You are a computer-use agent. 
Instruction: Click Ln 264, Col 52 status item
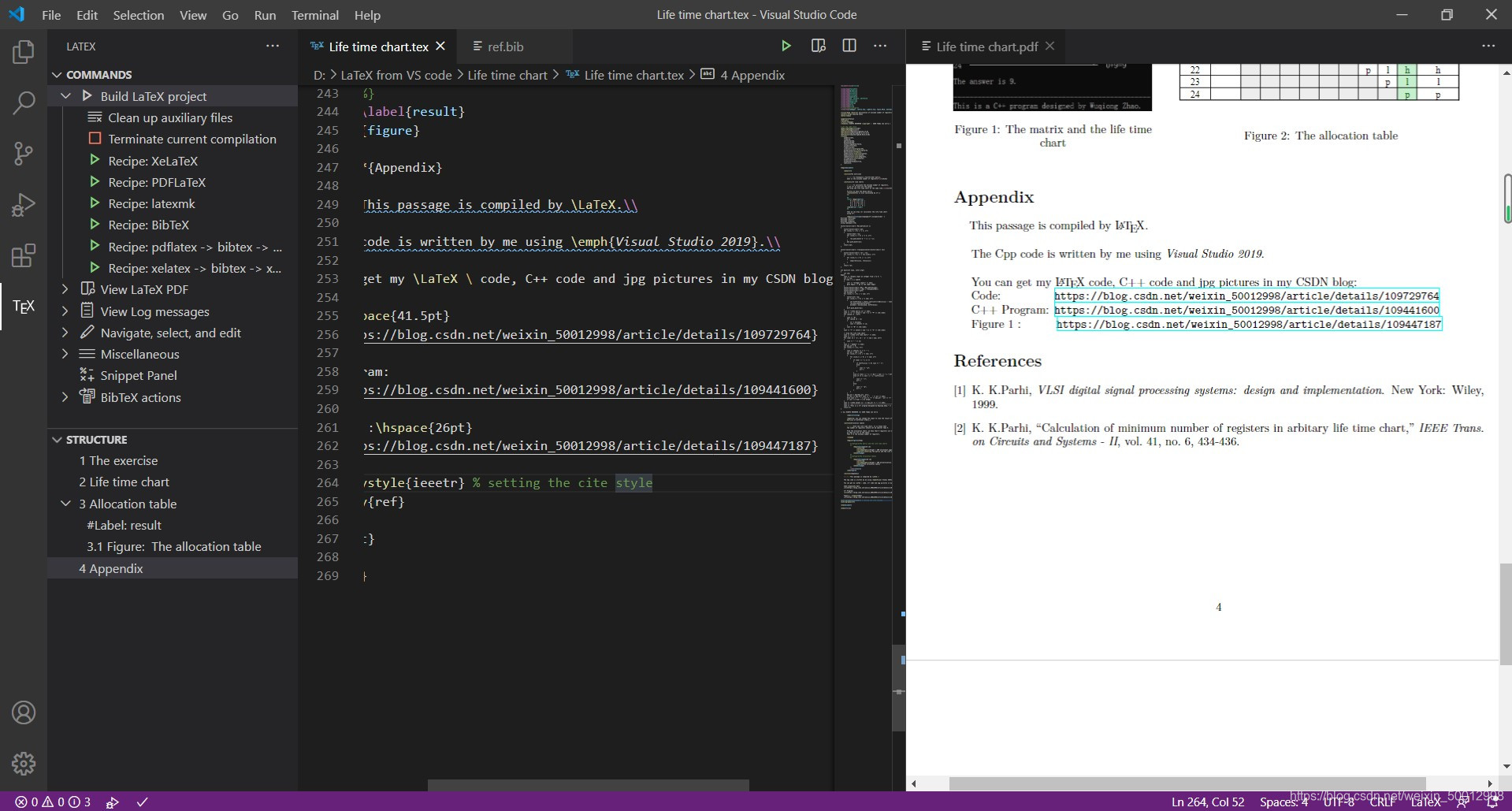click(1207, 802)
